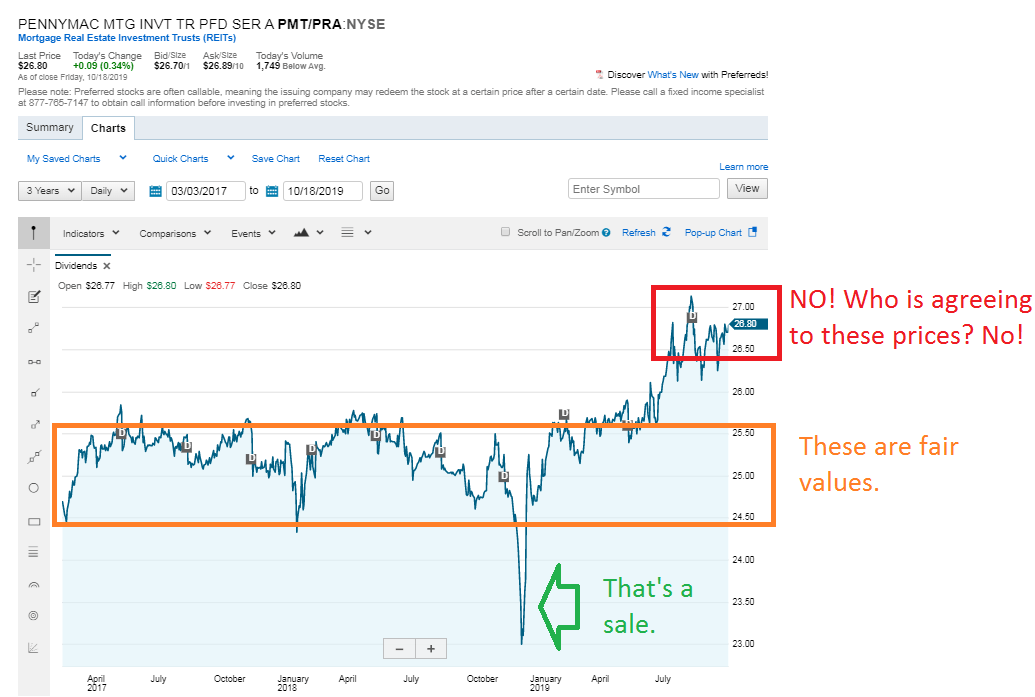Select the crosshair tool in chart sidebar
This screenshot has width=1035, height=697.
[33, 265]
